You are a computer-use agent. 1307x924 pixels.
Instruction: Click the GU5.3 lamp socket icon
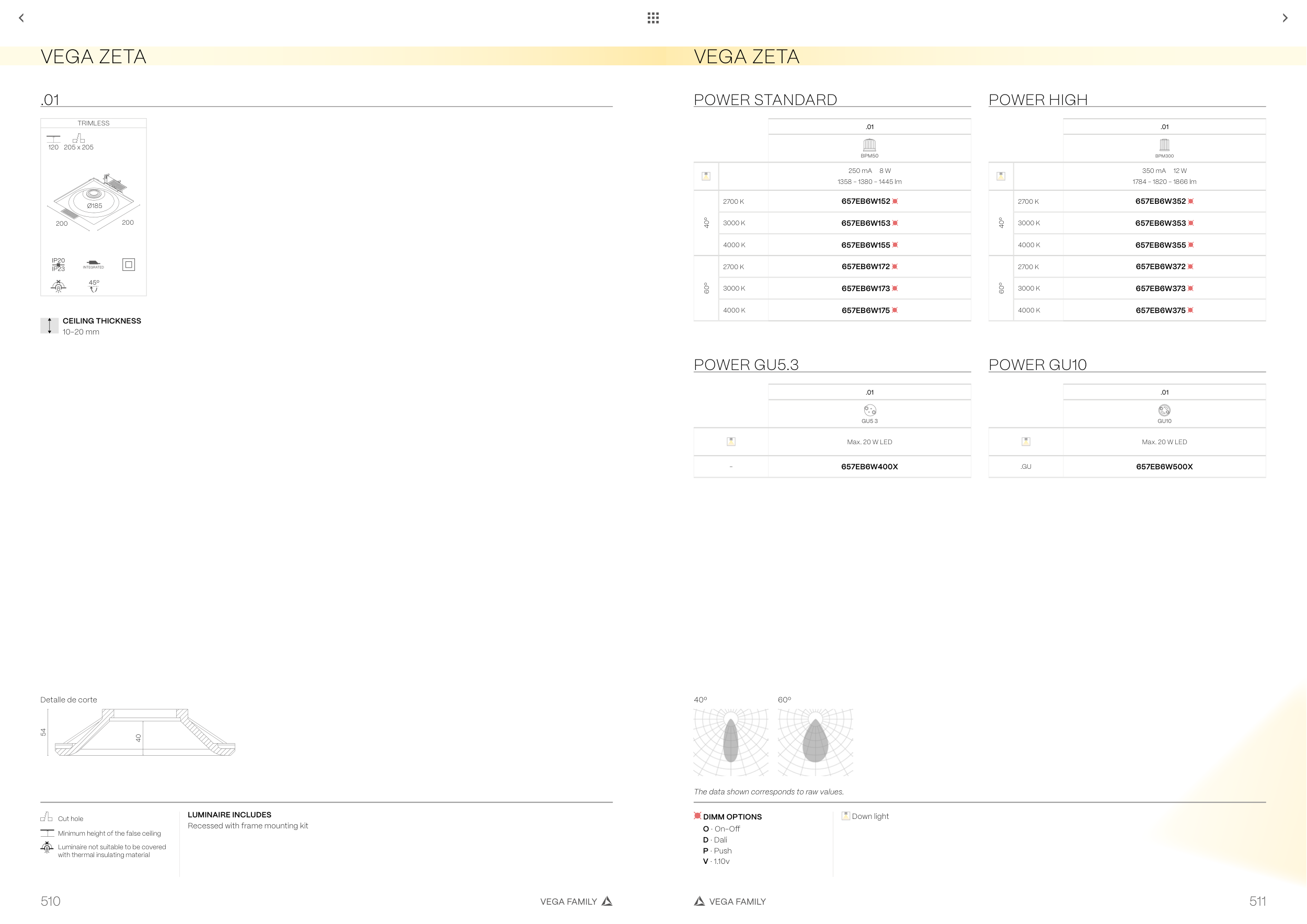[x=869, y=410]
